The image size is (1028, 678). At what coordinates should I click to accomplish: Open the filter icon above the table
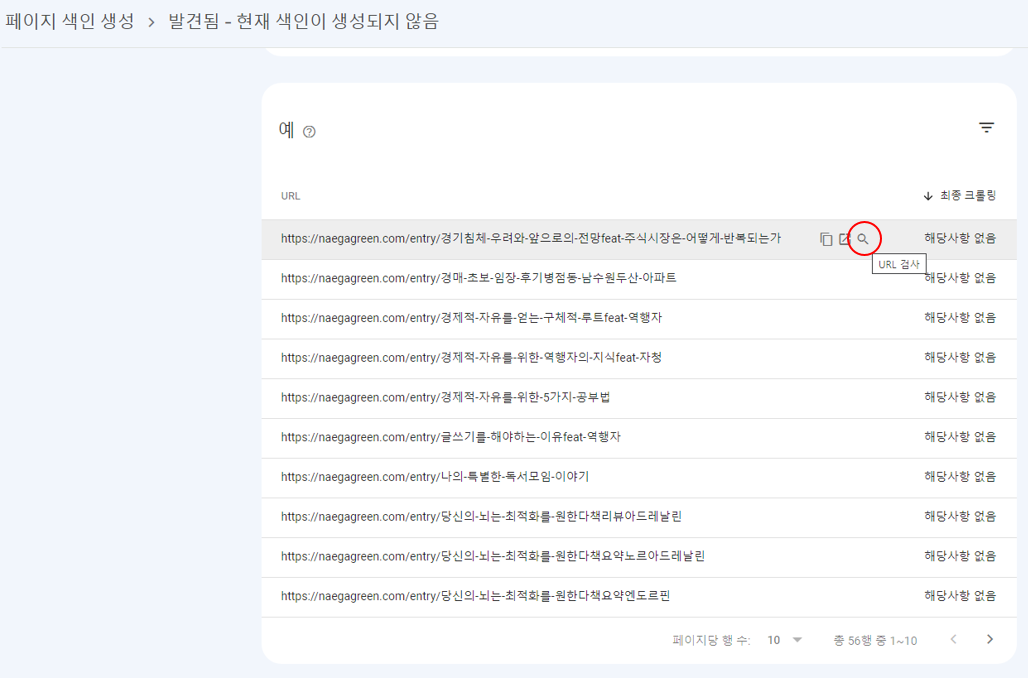coord(987,128)
